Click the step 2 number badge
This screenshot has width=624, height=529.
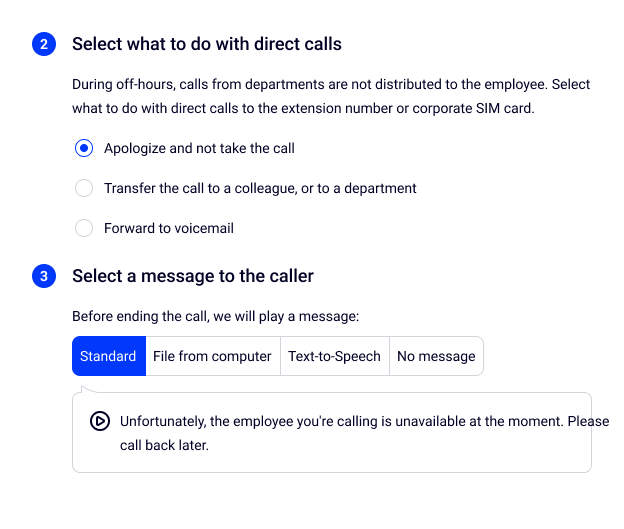tap(44, 45)
